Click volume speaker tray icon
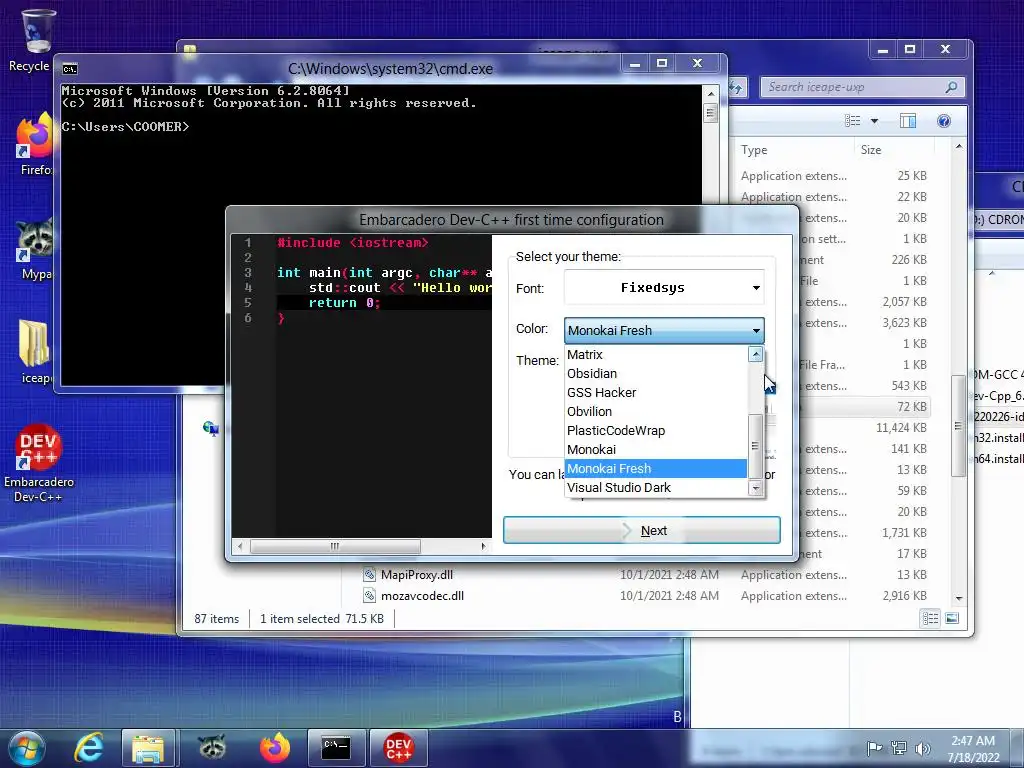This screenshot has height=768, width=1024. [922, 748]
